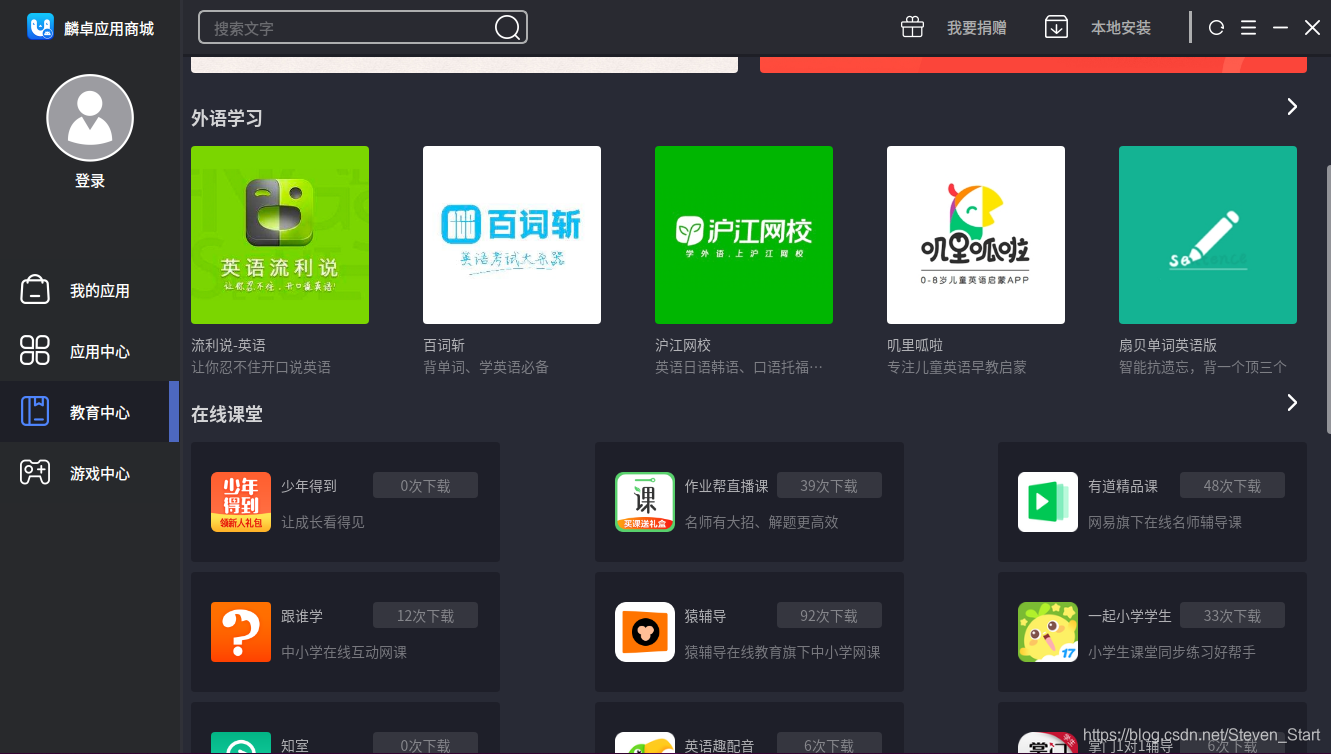Click the 叽里呱啦 title text
Image resolution: width=1331 pixels, height=754 pixels.
pyautogui.click(x=915, y=345)
